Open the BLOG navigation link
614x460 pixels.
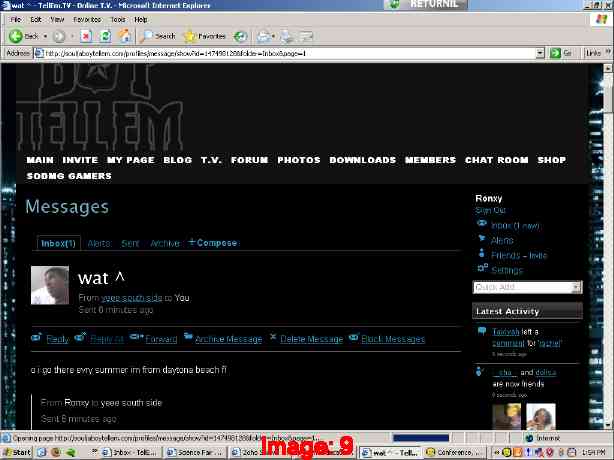pos(177,160)
